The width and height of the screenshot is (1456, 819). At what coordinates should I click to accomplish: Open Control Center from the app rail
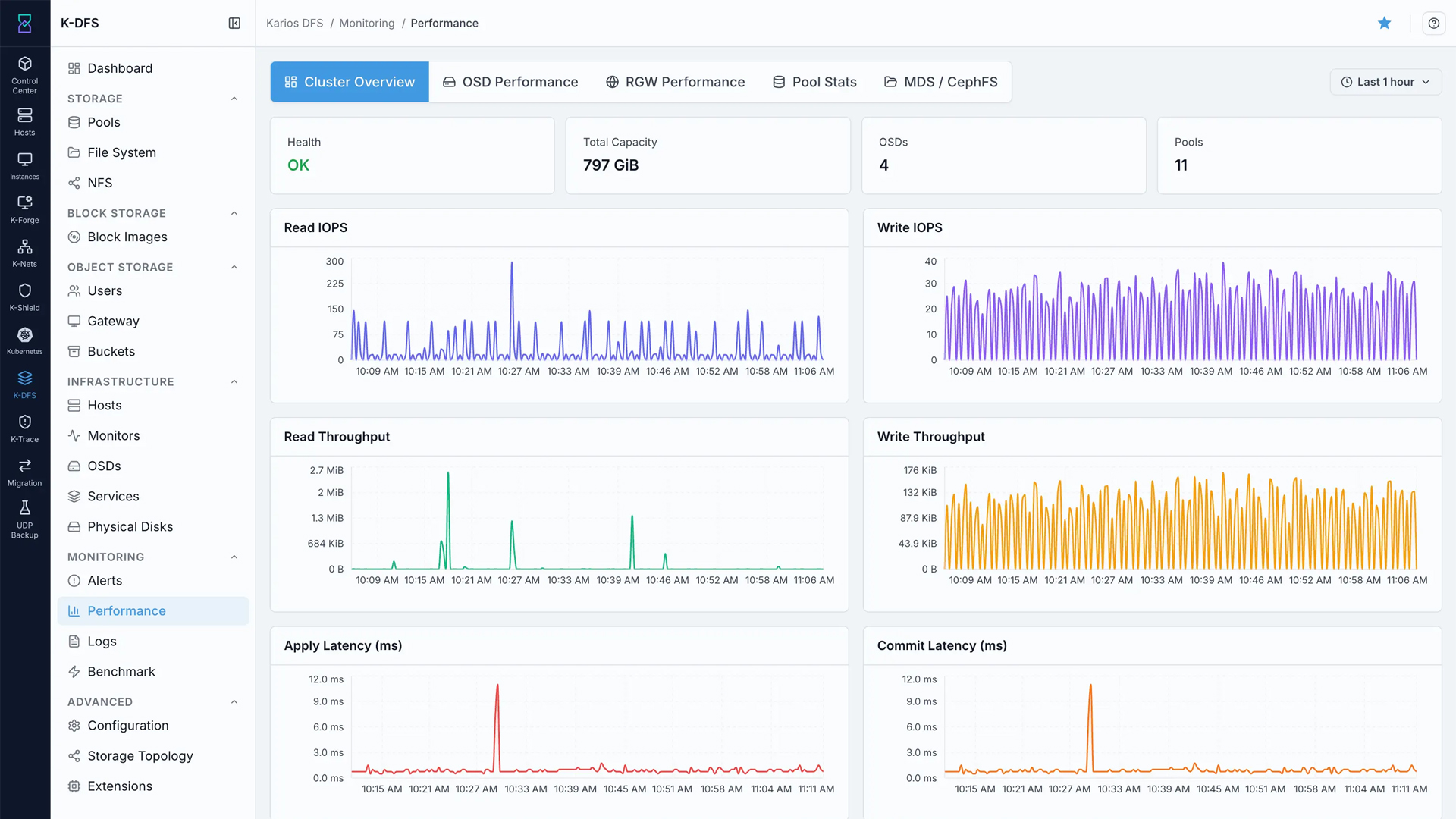point(25,74)
